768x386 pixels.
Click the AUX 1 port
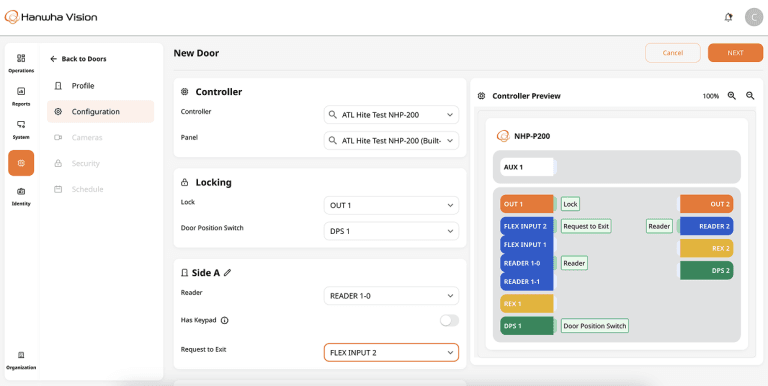coord(527,167)
